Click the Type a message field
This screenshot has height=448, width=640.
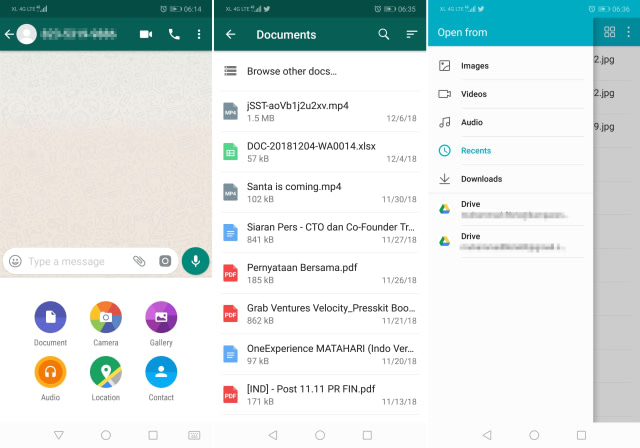point(78,261)
